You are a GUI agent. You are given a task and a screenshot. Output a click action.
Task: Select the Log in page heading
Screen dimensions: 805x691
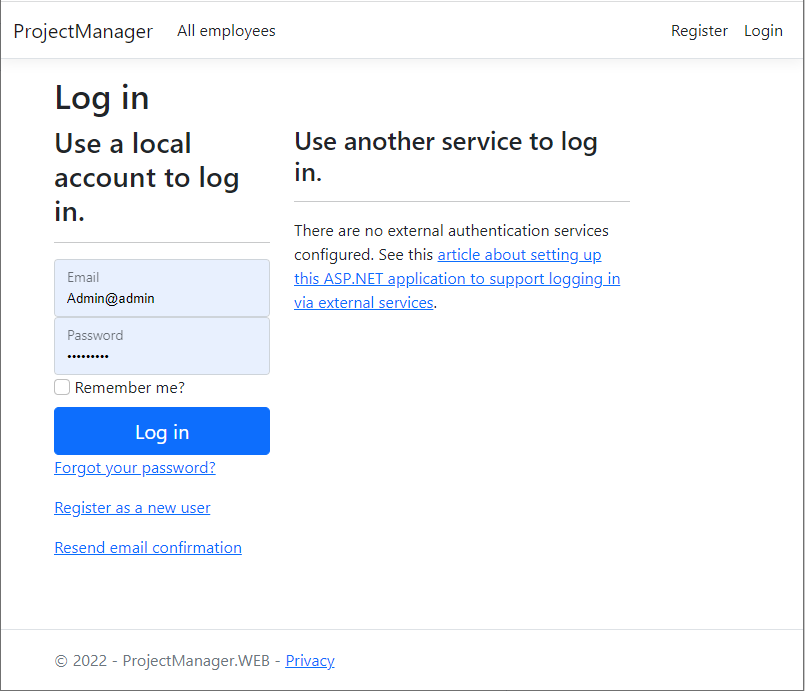click(102, 98)
